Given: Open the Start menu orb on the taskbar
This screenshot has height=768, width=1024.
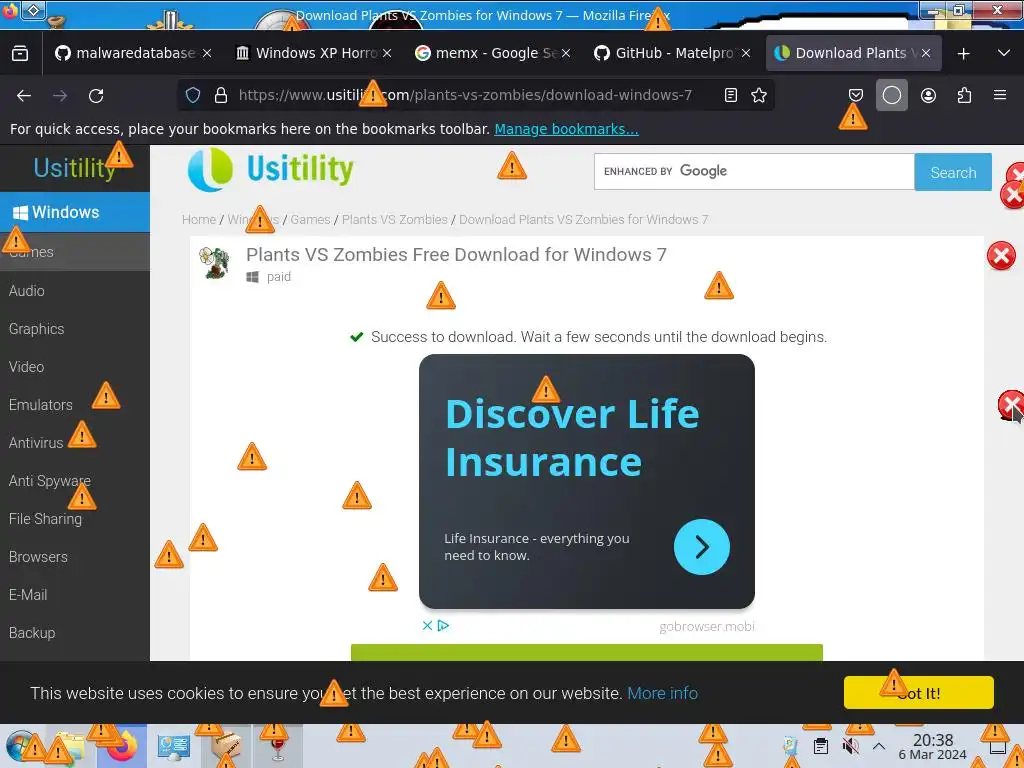Looking at the screenshot, I should pos(20,747).
